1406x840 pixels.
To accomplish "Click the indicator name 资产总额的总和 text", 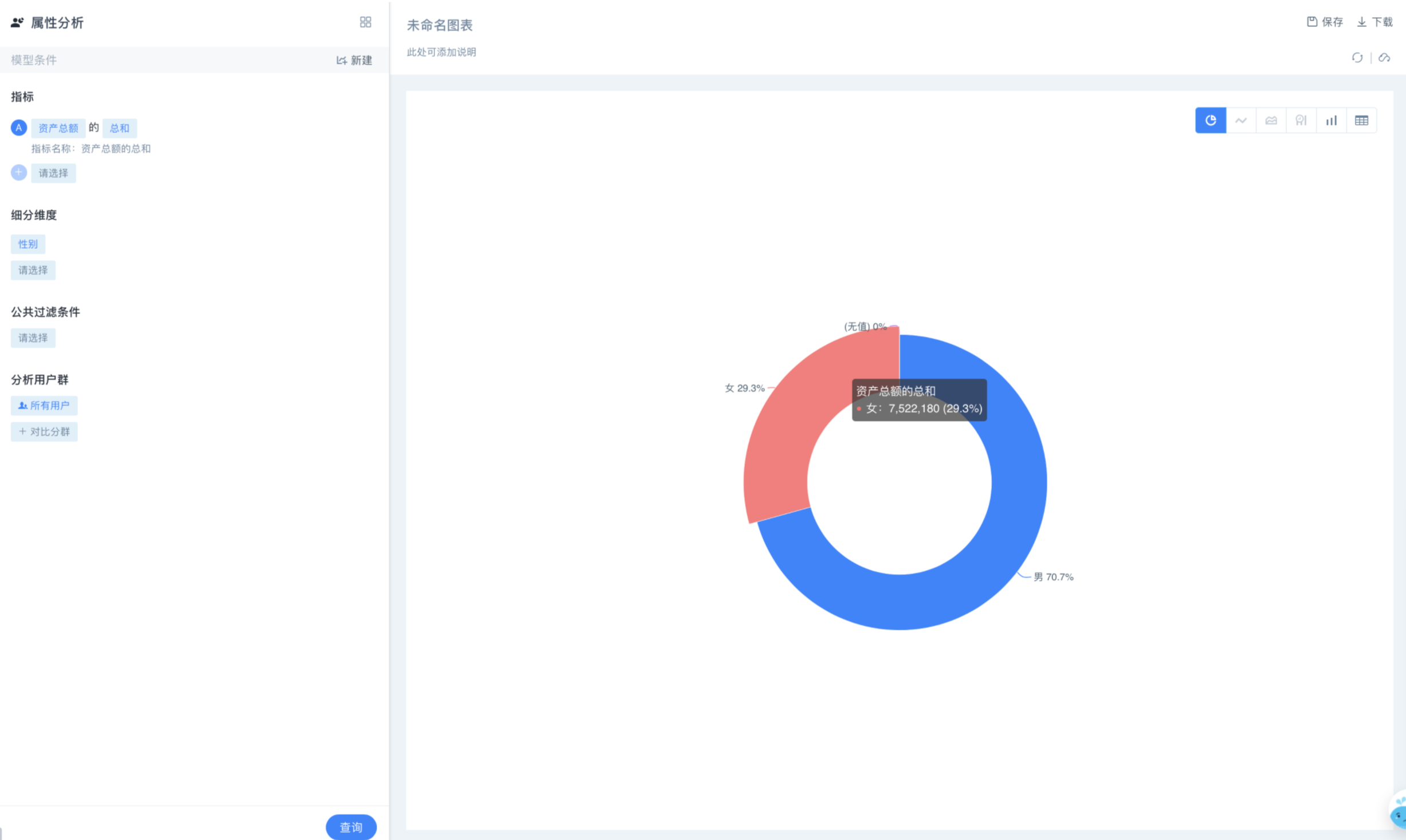I will point(116,149).
